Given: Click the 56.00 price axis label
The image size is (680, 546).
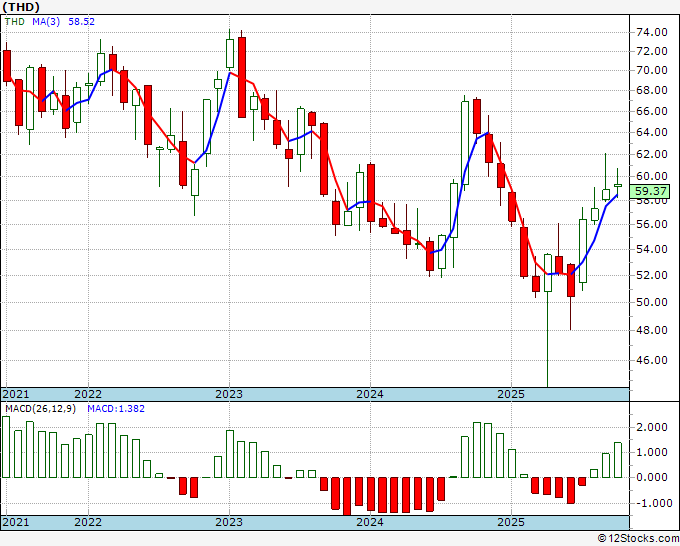Looking at the screenshot, I should pyautogui.click(x=652, y=224).
